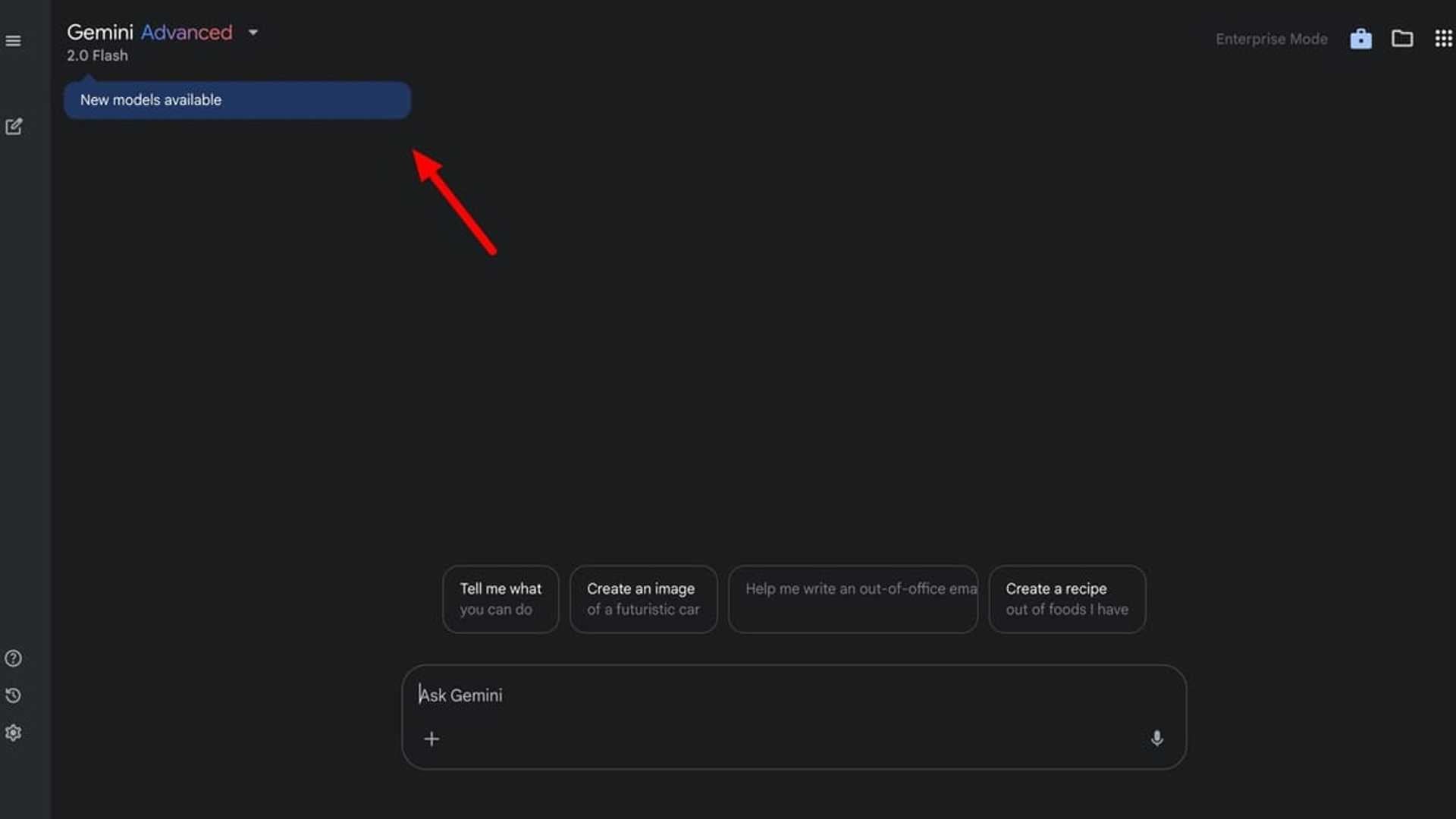The height and width of the screenshot is (819, 1456).
Task: Click the 2.0 Flash model label
Action: (97, 55)
